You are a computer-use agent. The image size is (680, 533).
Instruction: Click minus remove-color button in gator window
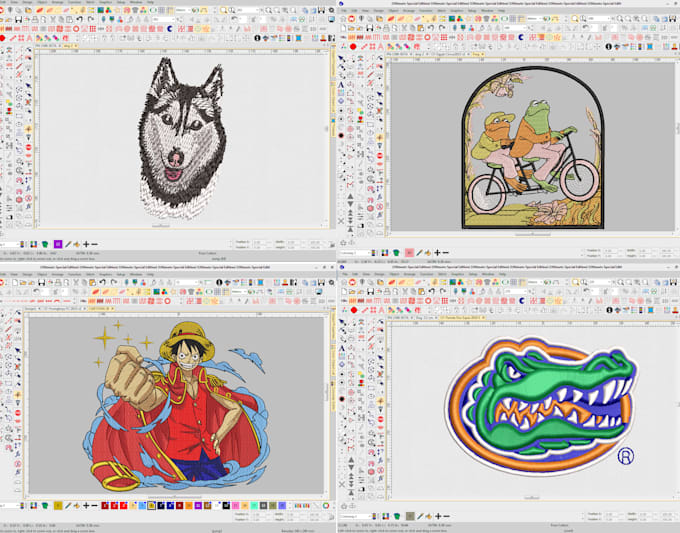(447, 516)
